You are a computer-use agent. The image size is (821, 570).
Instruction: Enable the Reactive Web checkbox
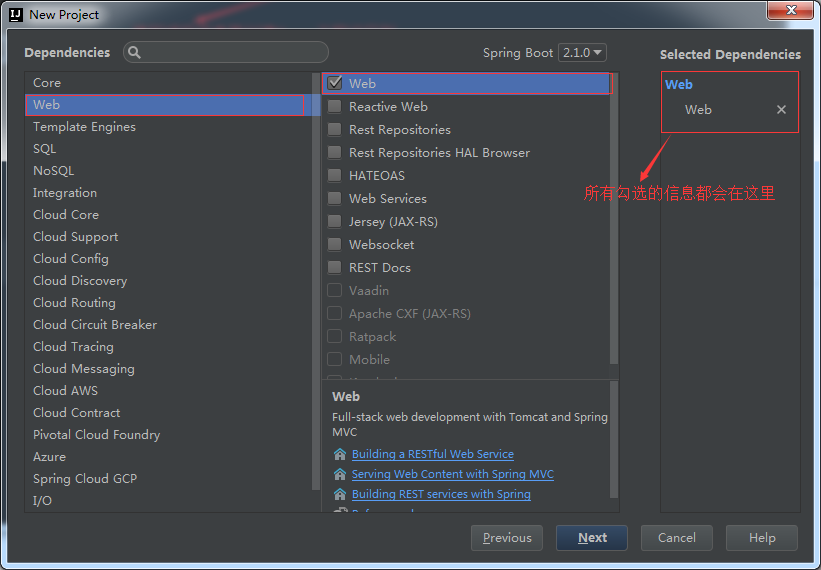coord(335,107)
